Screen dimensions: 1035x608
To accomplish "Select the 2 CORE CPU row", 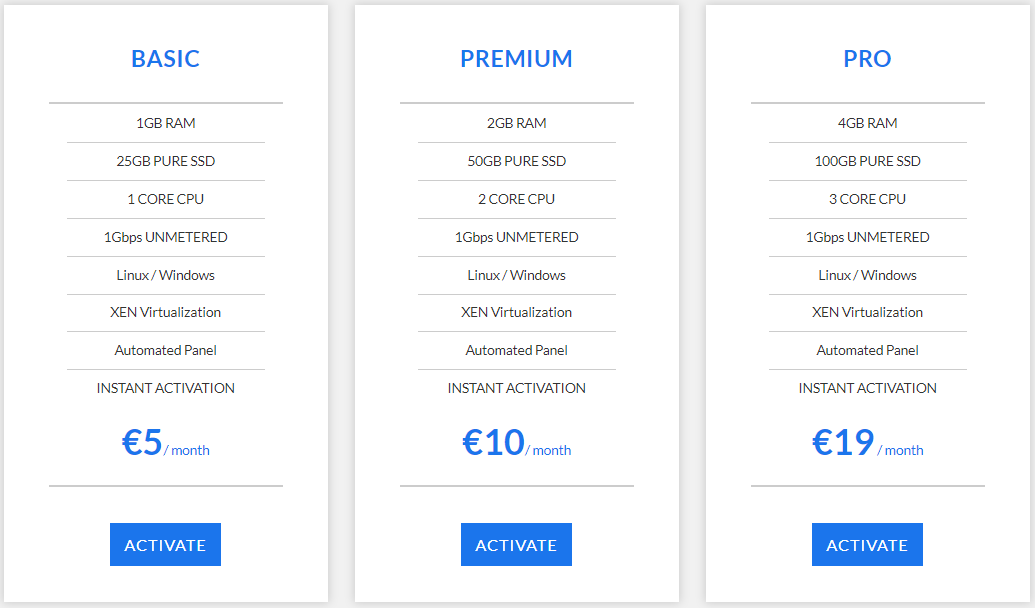I will [517, 199].
